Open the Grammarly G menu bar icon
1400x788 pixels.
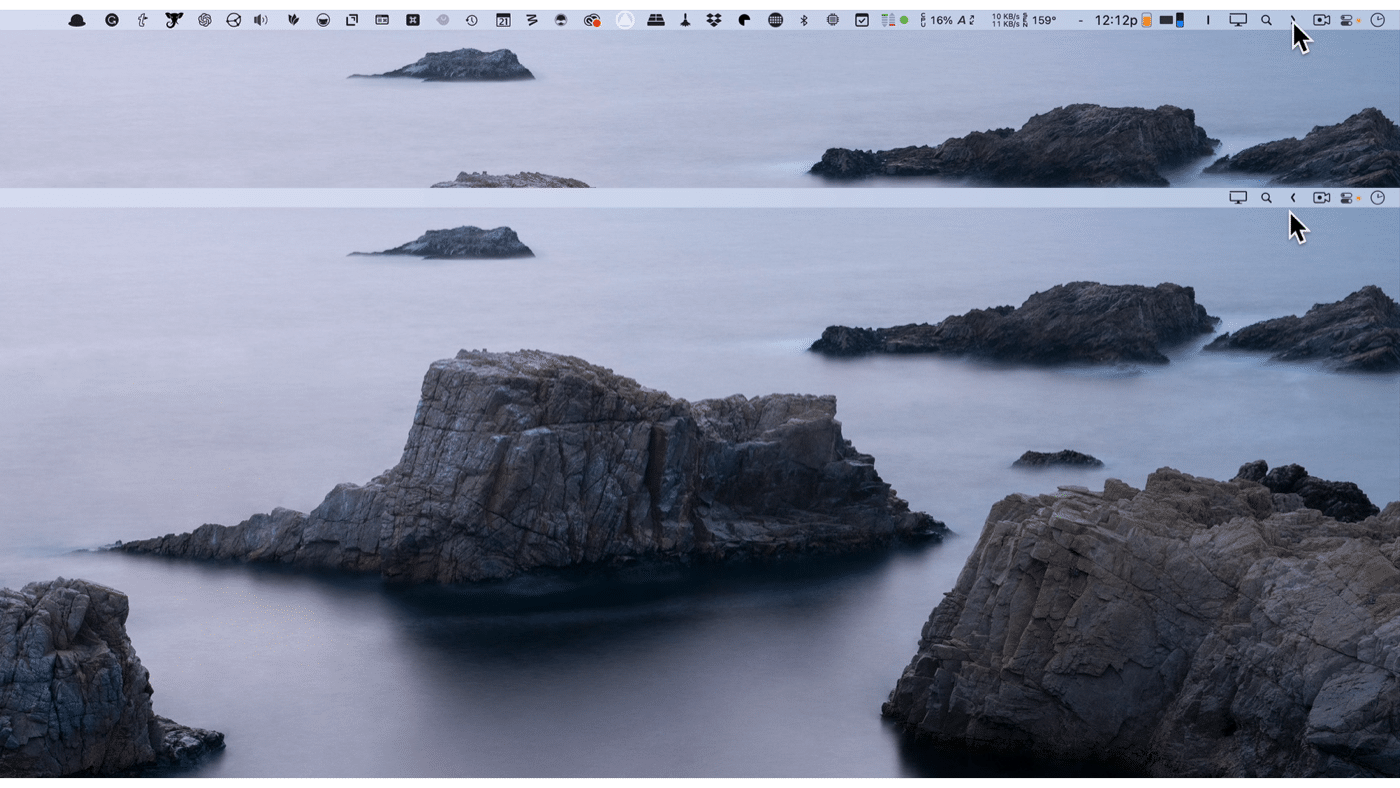click(x=112, y=20)
